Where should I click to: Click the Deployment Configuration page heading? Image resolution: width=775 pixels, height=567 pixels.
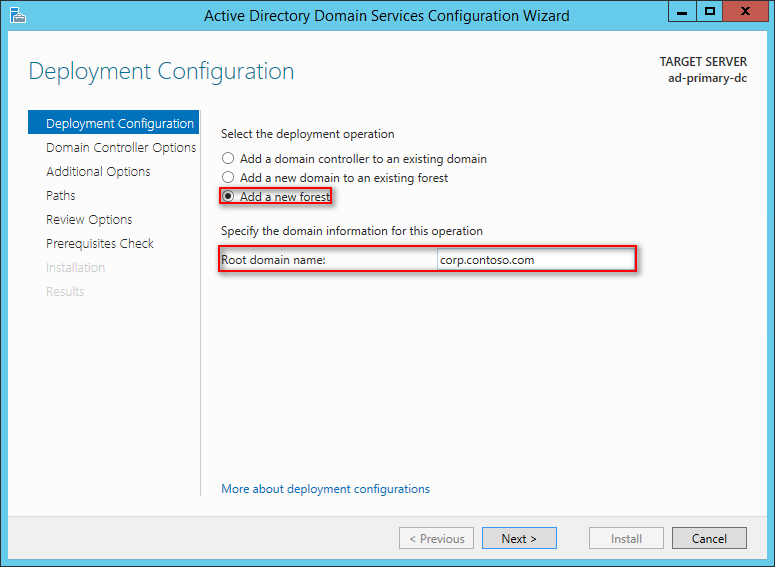[161, 71]
